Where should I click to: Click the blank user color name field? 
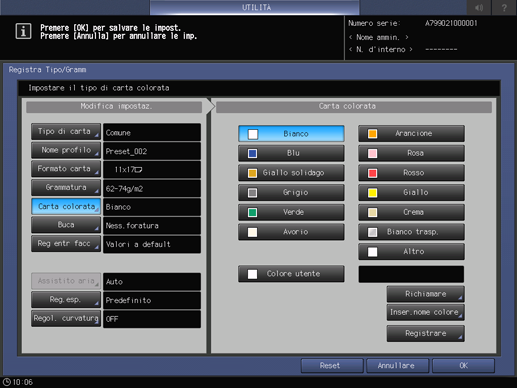pyautogui.click(x=411, y=274)
